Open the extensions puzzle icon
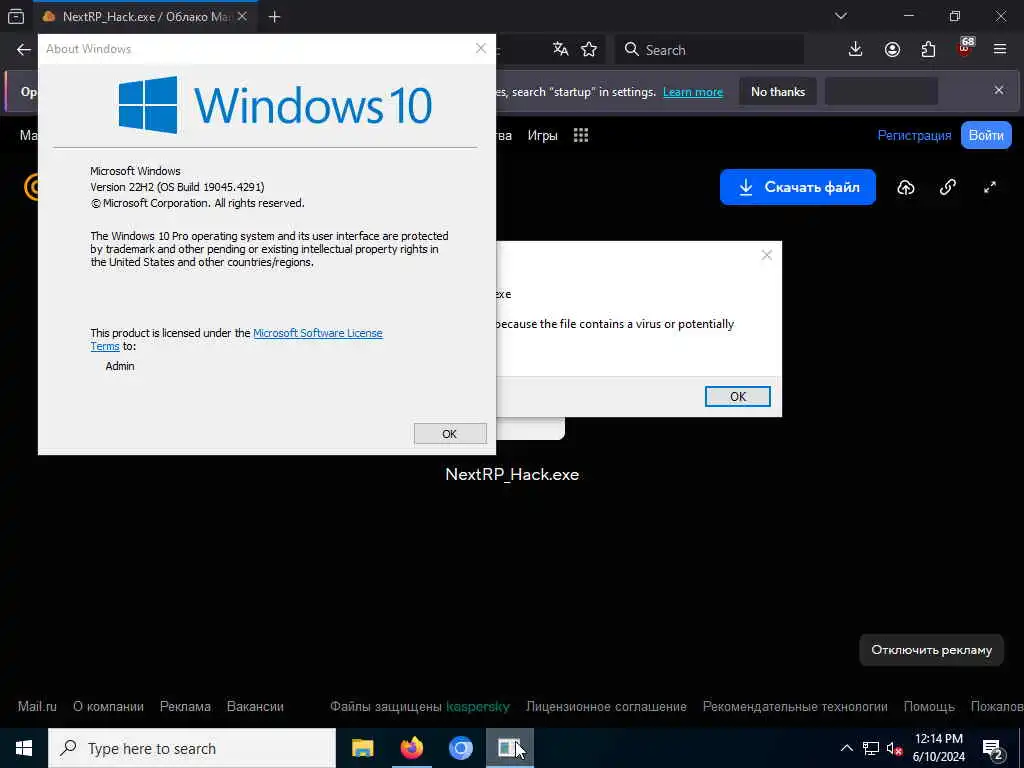This screenshot has width=1024, height=768. pos(928,50)
